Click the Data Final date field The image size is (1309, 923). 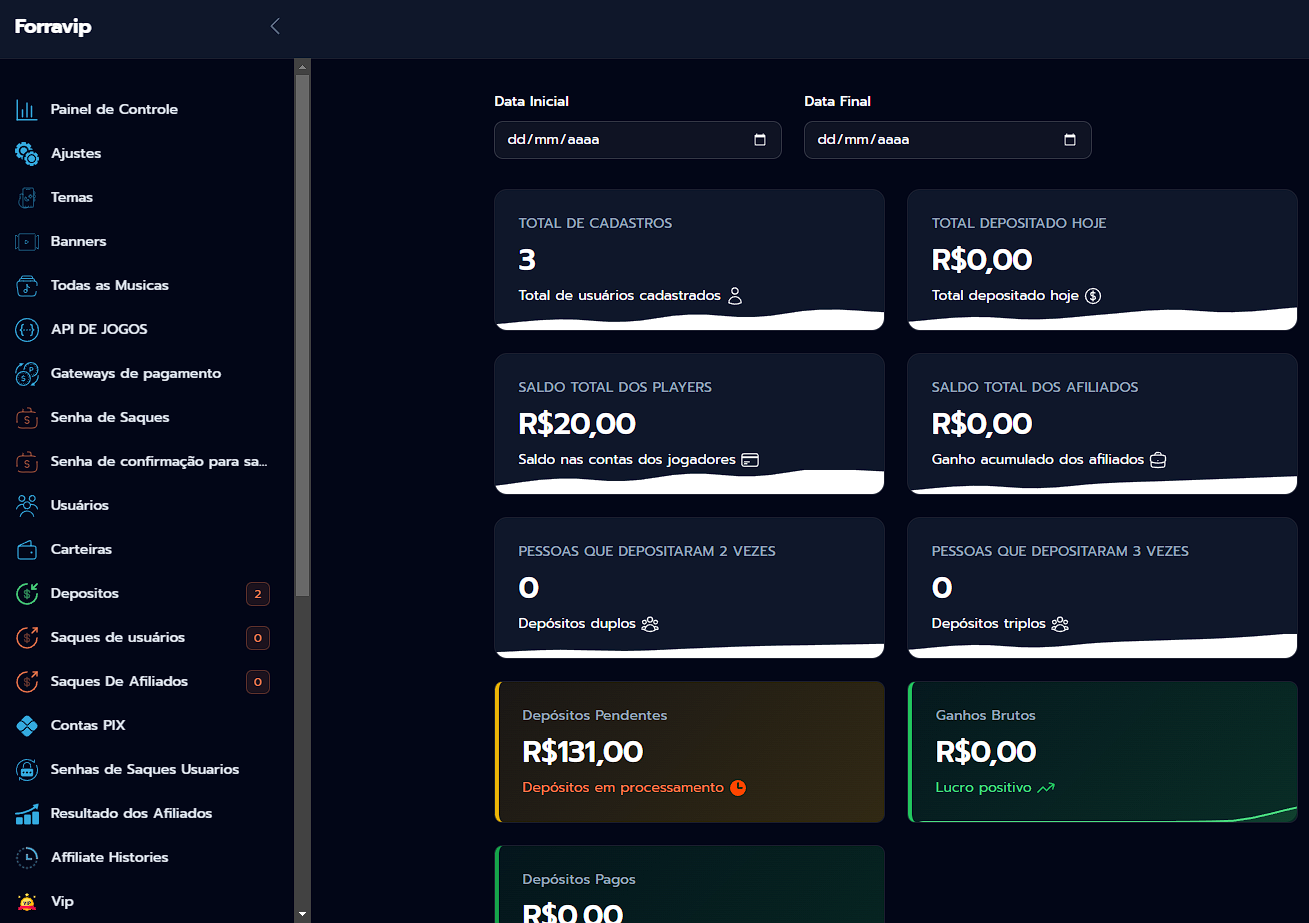tap(948, 140)
